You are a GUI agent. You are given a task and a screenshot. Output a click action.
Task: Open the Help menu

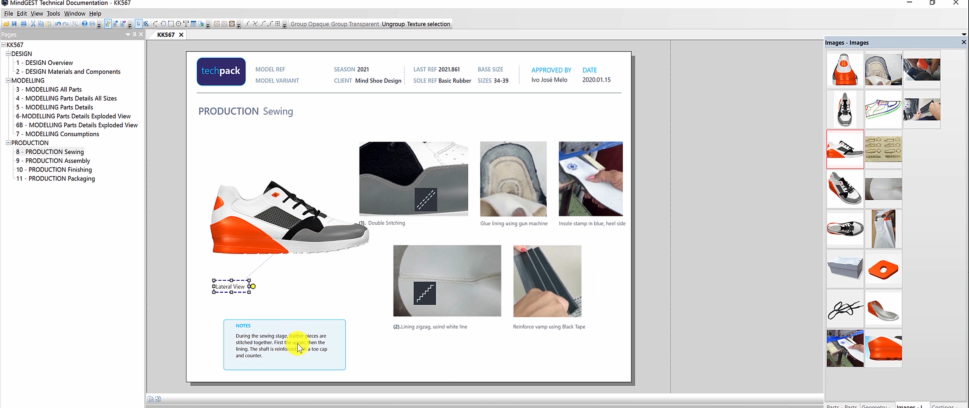click(95, 14)
